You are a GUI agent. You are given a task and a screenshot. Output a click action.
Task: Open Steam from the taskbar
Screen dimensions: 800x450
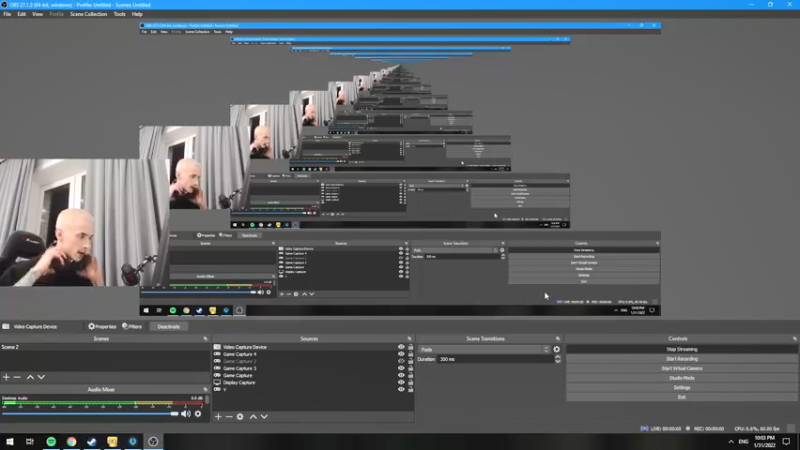(x=92, y=442)
